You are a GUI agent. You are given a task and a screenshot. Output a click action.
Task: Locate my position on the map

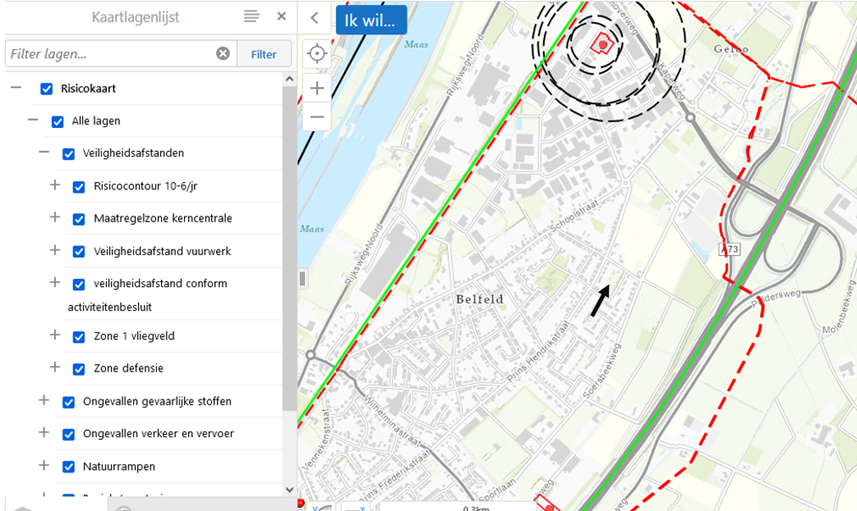point(317,54)
